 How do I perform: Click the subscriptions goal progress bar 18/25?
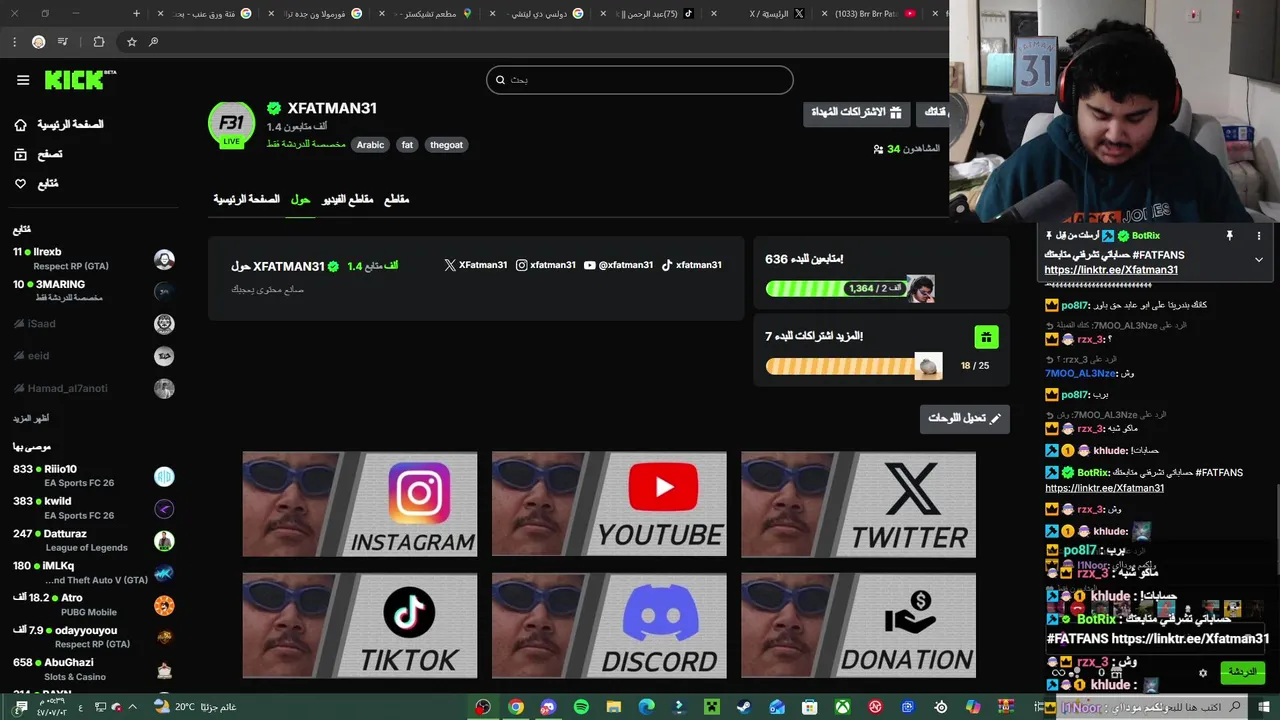853,366
